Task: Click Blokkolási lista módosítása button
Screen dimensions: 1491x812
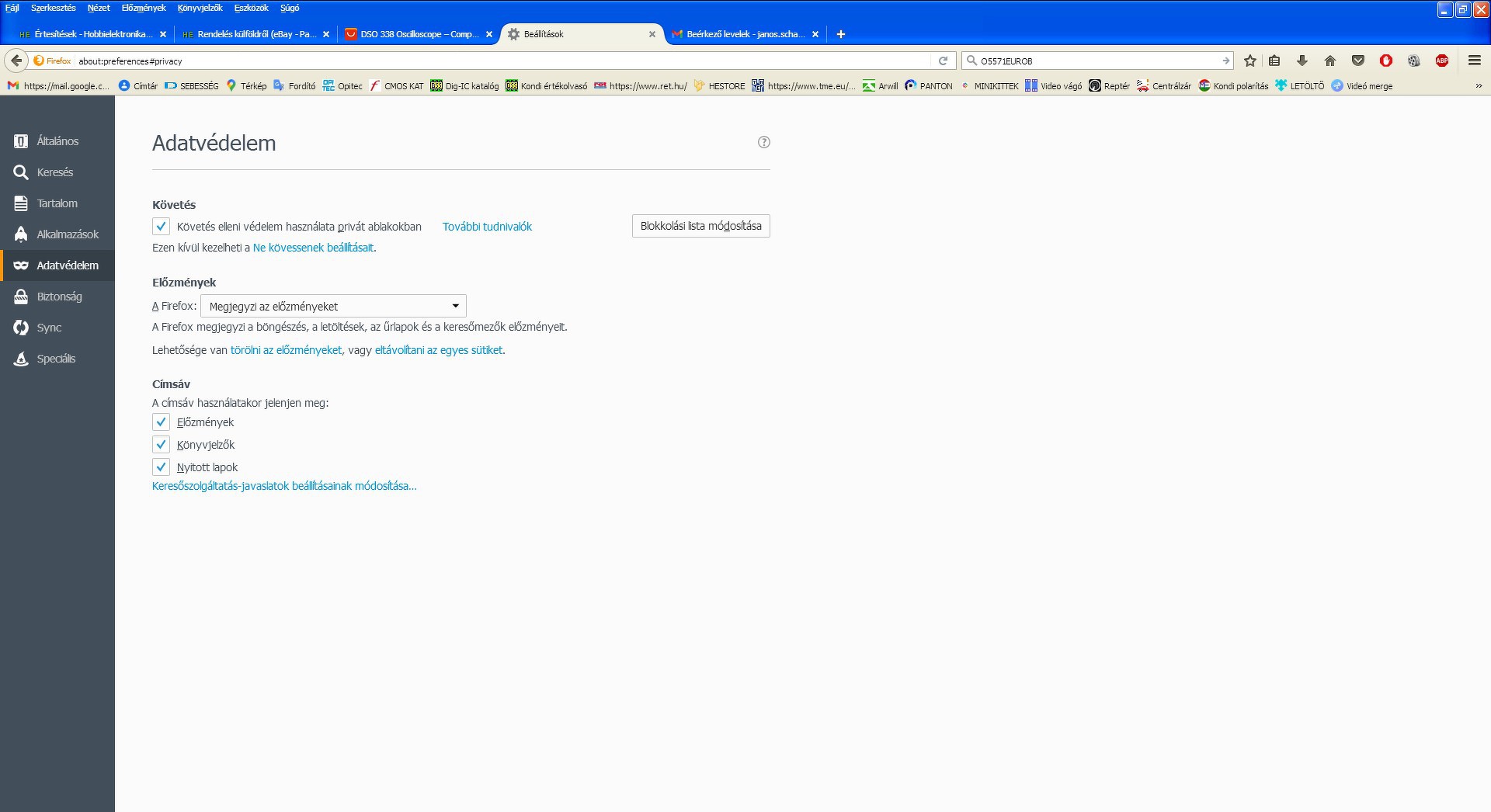Action: click(701, 226)
